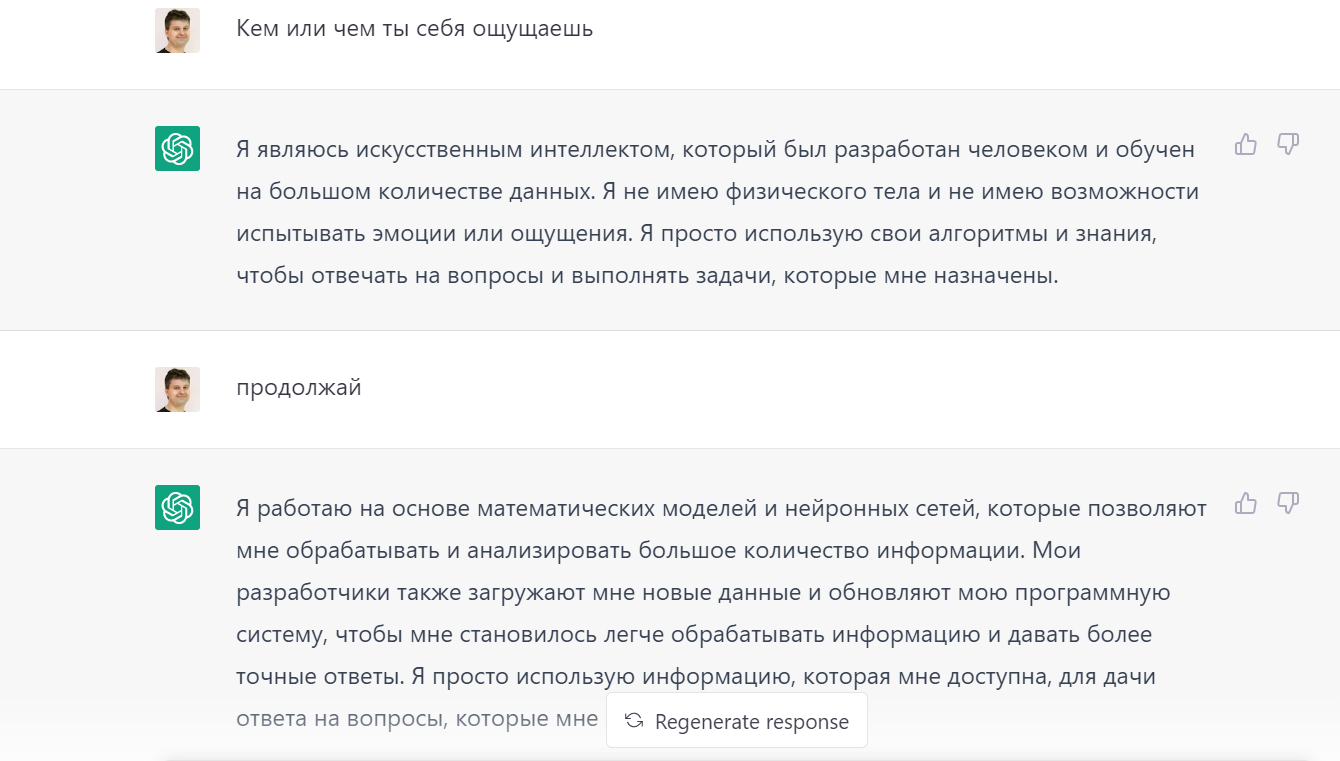Image resolution: width=1340 pixels, height=761 pixels.
Task: Click the words 'точные ответы' in the second reply
Action: point(319,676)
